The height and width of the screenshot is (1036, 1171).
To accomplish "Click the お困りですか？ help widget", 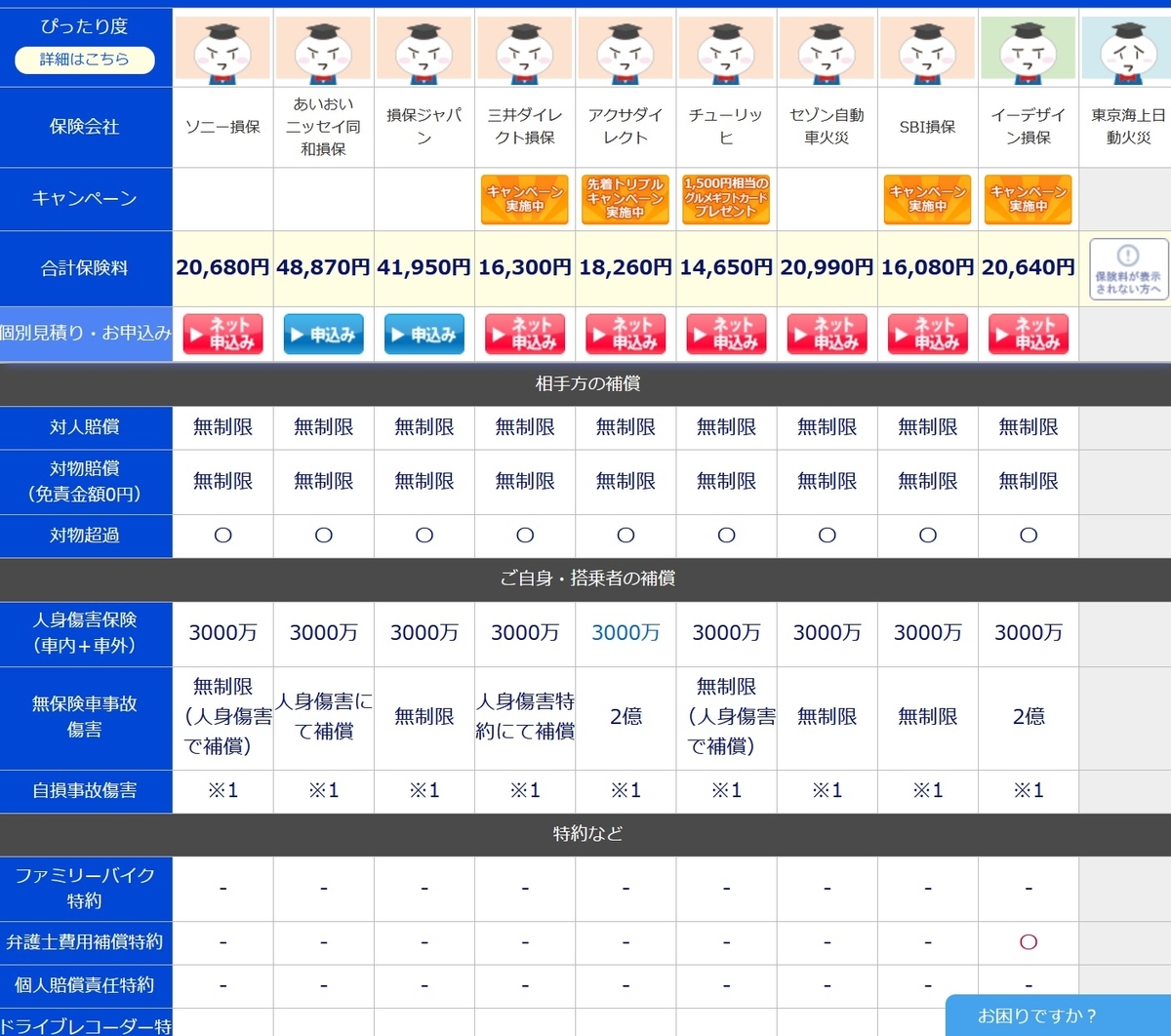I will [x=1058, y=1016].
